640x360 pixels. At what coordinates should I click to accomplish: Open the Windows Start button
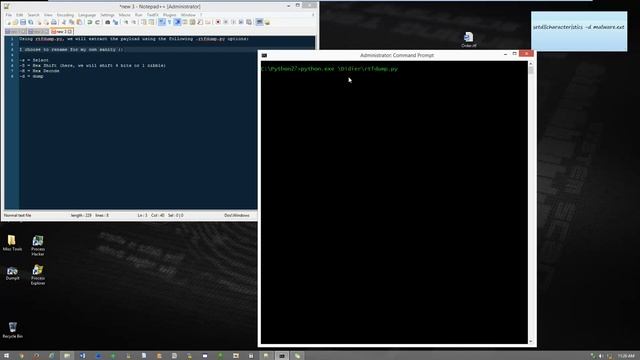click(x=6, y=356)
